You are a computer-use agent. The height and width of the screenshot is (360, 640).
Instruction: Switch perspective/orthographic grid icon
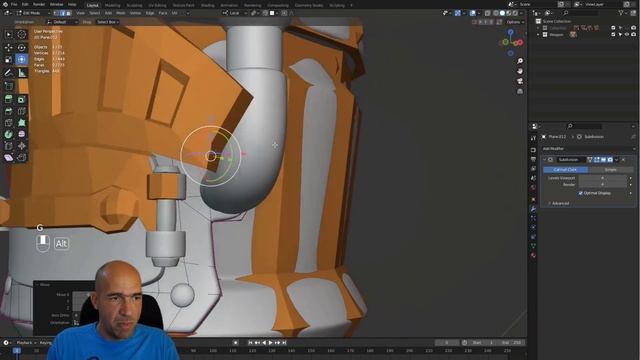click(x=520, y=91)
